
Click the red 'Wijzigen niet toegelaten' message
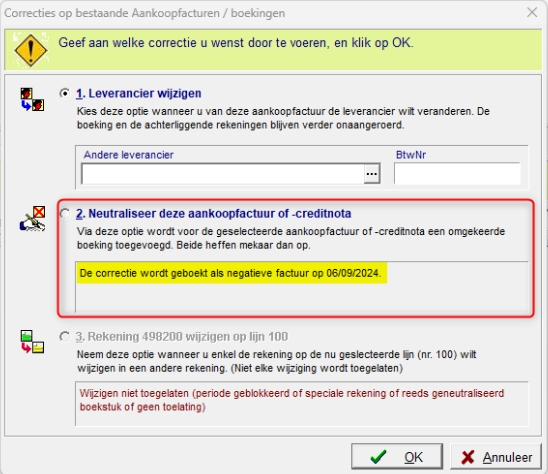[291, 400]
